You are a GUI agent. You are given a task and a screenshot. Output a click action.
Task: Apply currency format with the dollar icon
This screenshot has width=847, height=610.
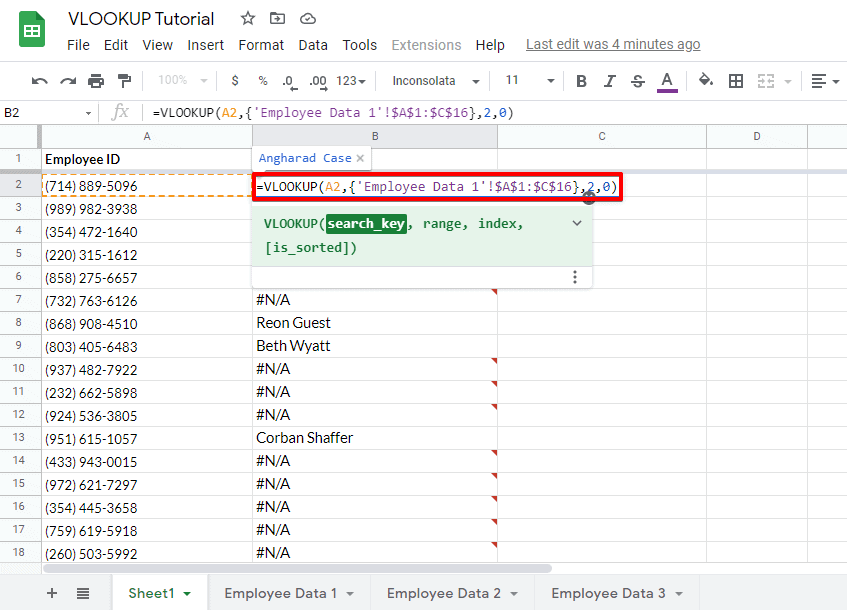233,80
